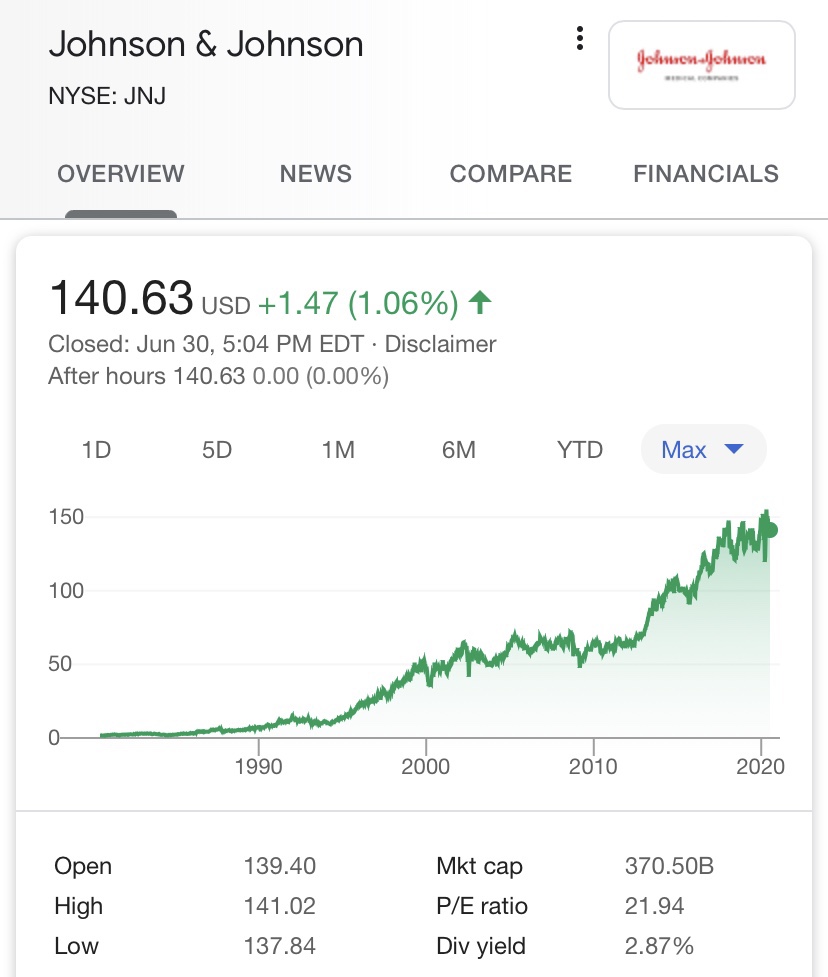This screenshot has height=977, width=828.
Task: Show the 6M chart range
Action: point(459,450)
